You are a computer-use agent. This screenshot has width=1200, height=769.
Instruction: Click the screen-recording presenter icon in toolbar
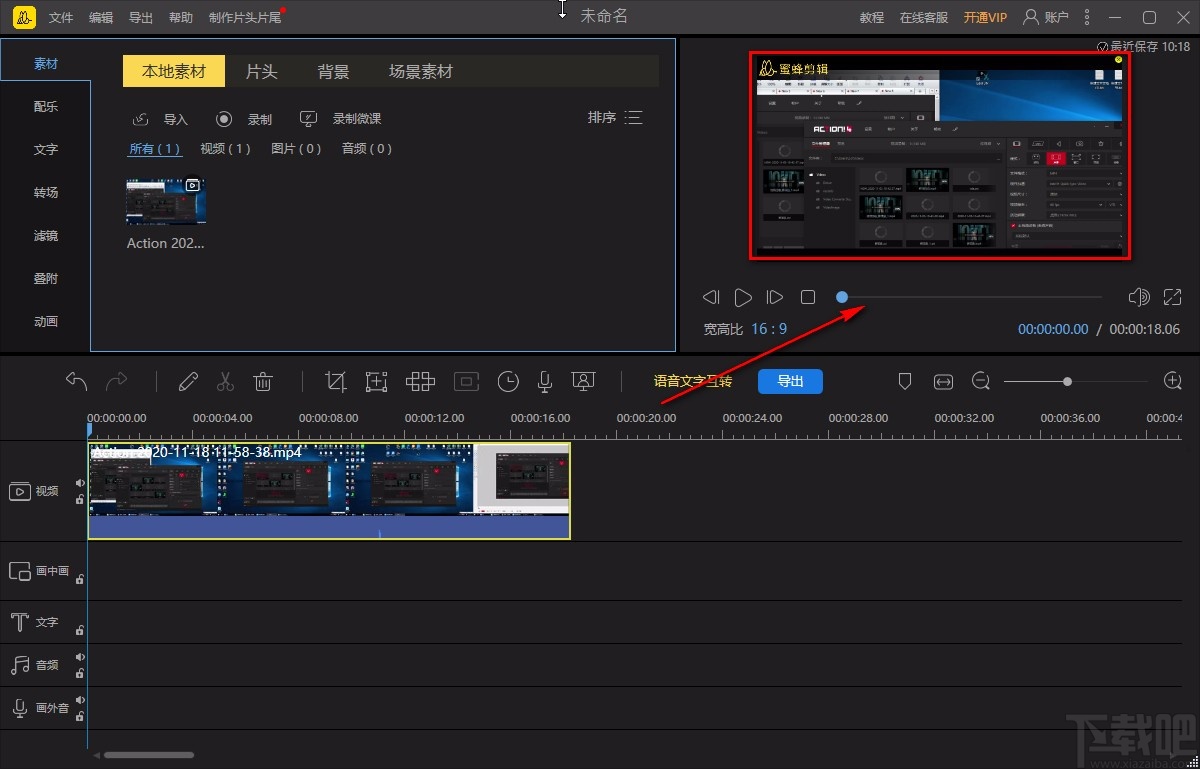583,381
